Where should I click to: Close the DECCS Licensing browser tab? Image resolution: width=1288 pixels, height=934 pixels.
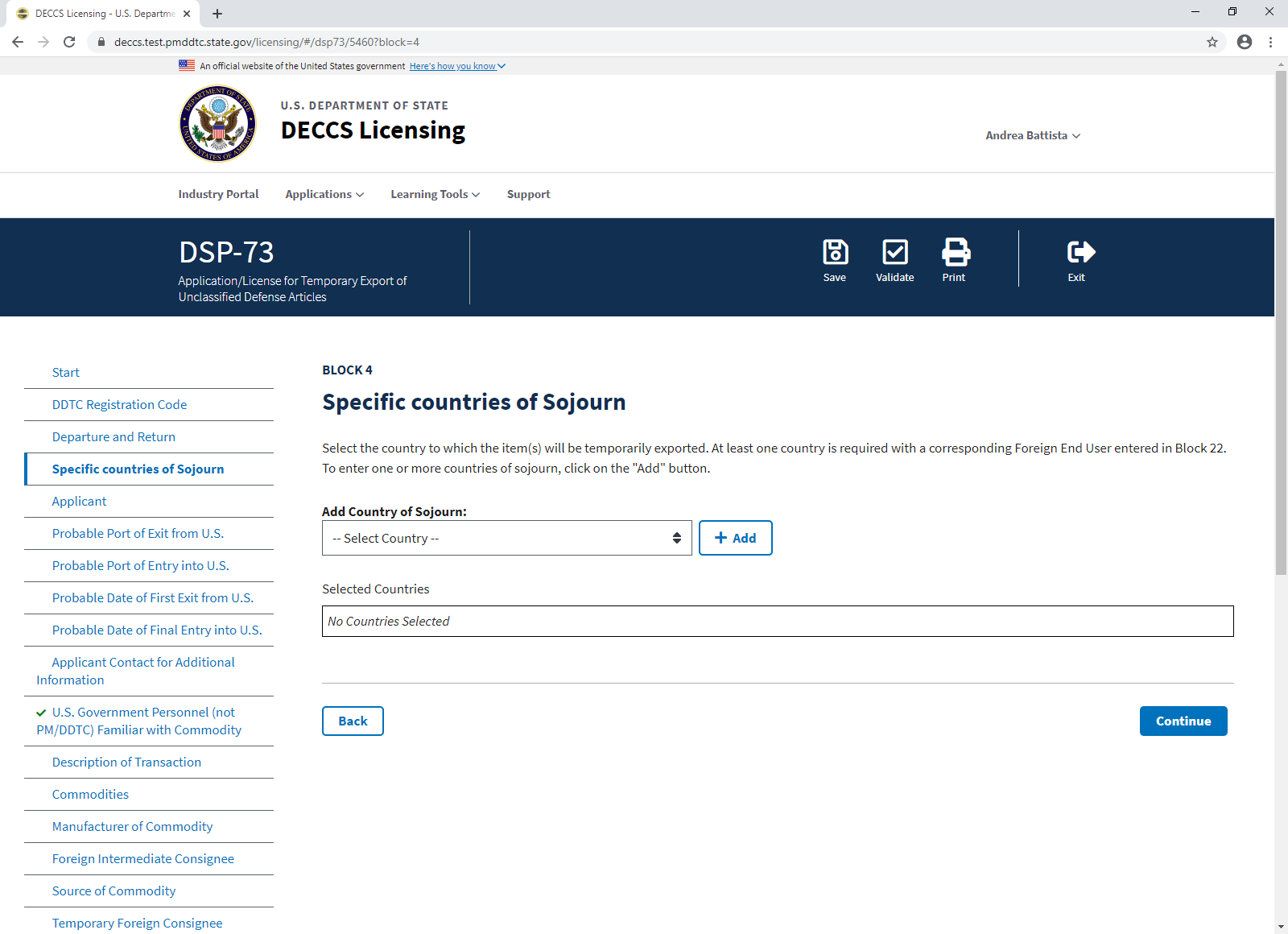(187, 14)
